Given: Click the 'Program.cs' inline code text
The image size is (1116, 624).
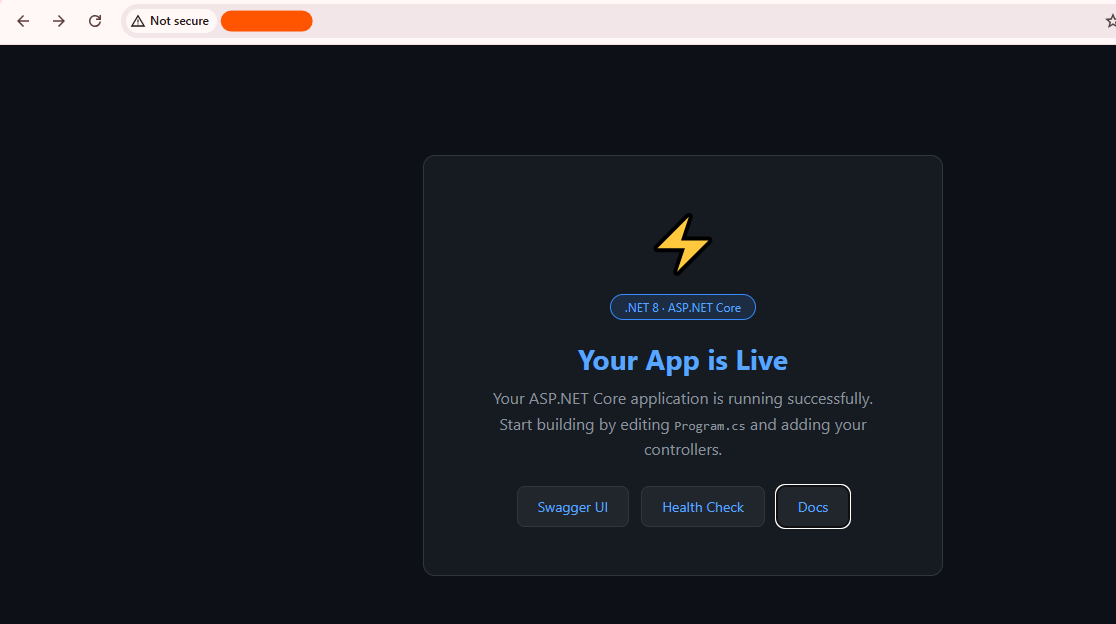Looking at the screenshot, I should (710, 426).
